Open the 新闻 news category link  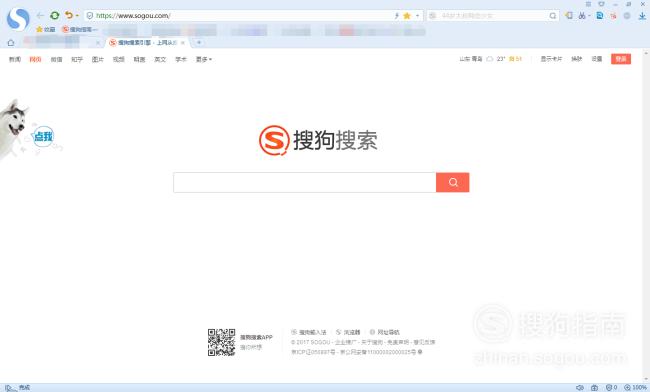(x=15, y=59)
